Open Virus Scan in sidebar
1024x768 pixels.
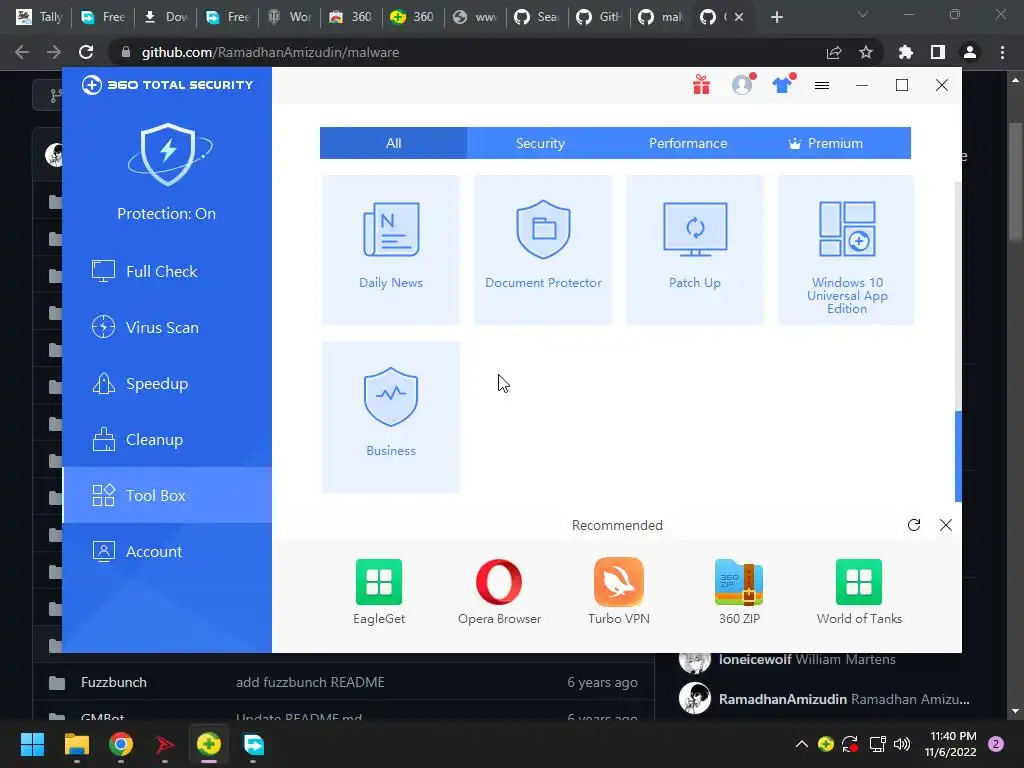point(167,327)
